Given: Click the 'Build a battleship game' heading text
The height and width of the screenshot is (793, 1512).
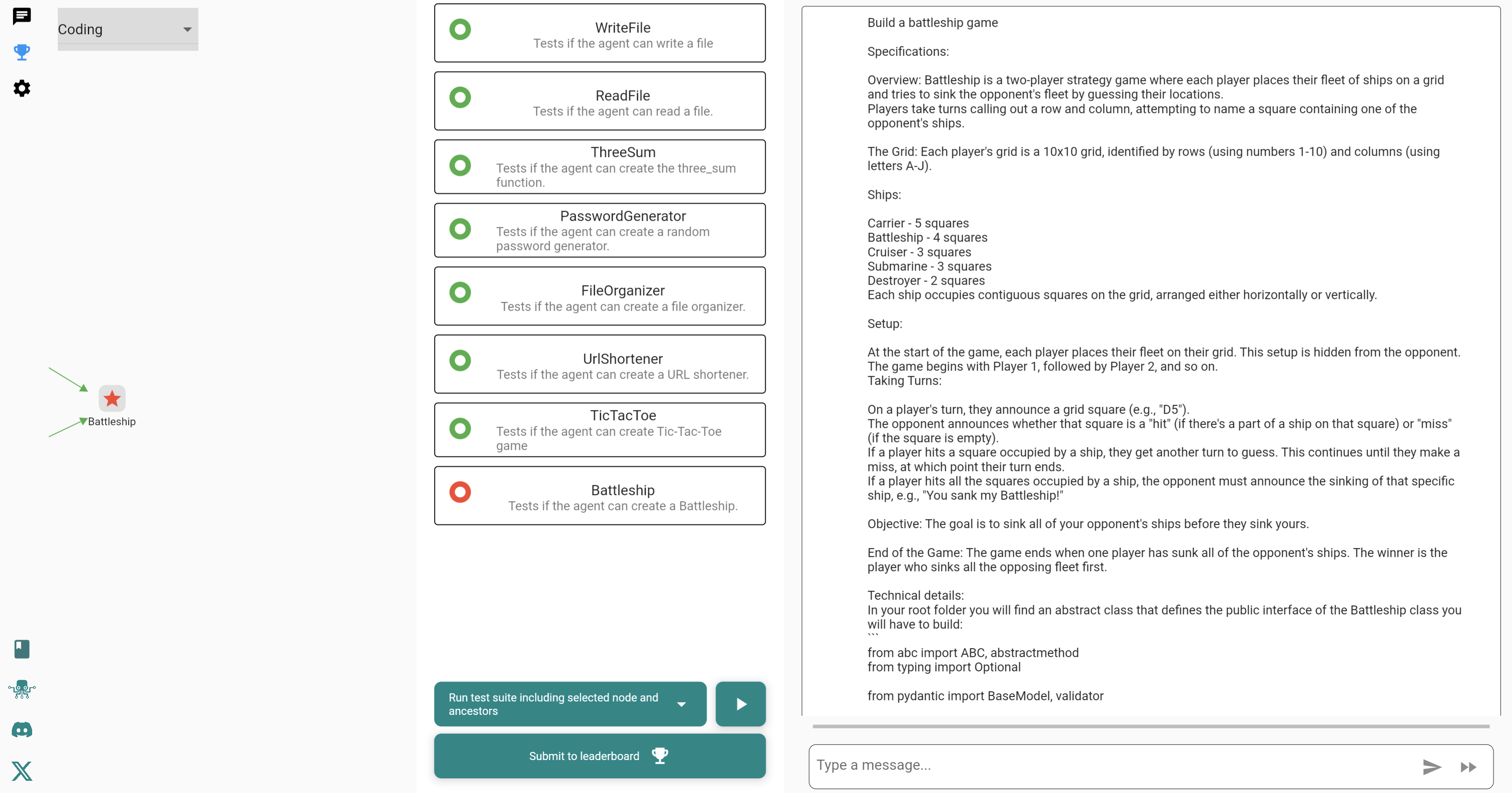Looking at the screenshot, I should (932, 23).
